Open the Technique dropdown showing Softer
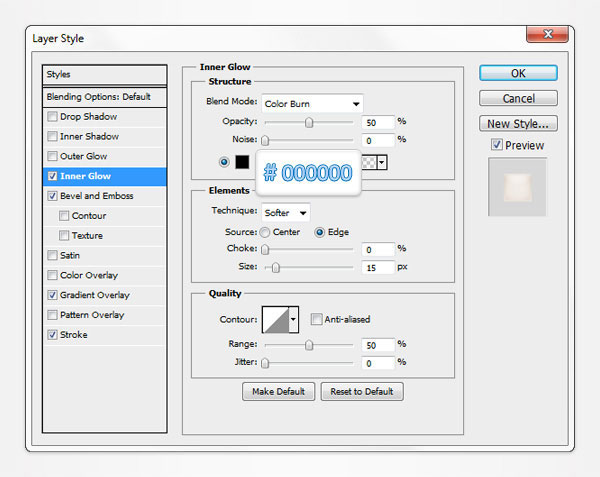 click(x=285, y=213)
